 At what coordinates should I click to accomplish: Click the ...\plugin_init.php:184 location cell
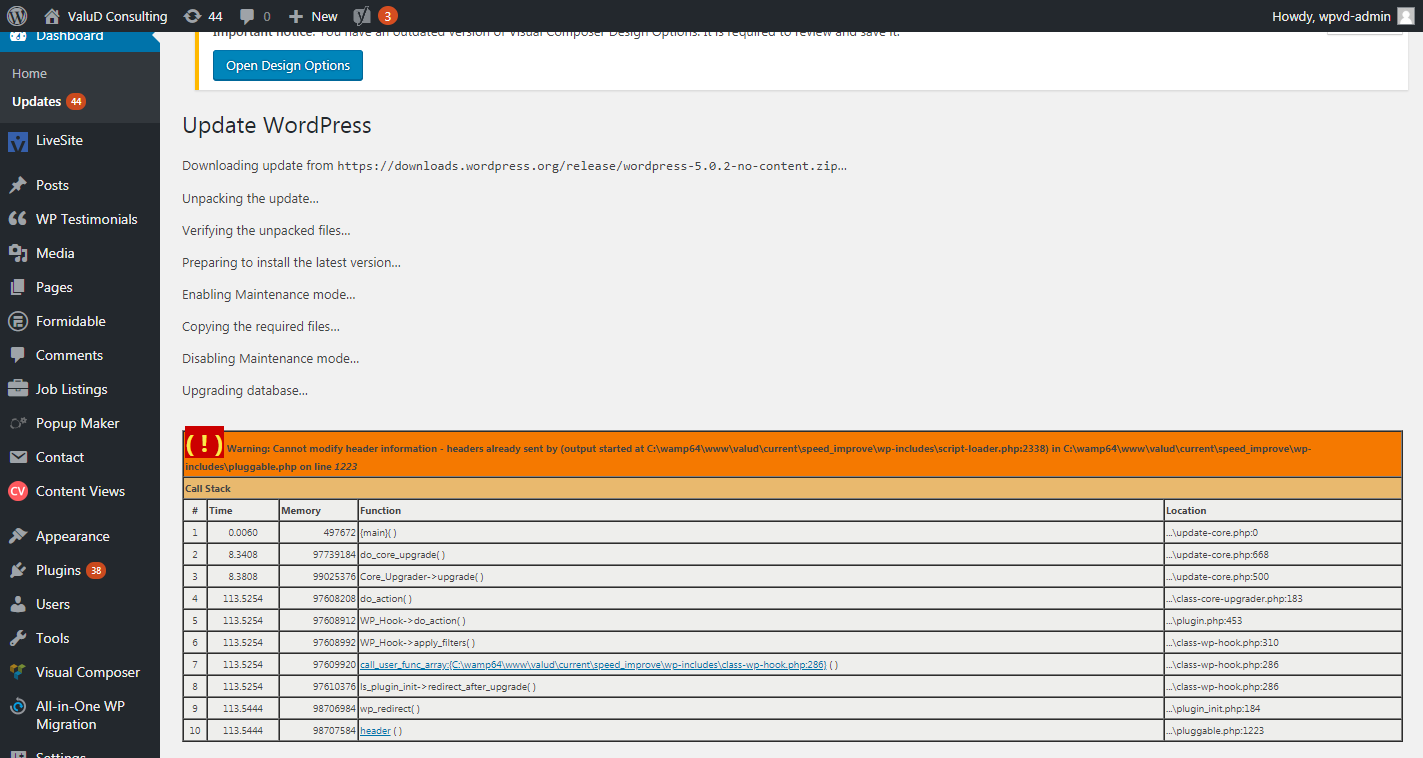point(1283,709)
